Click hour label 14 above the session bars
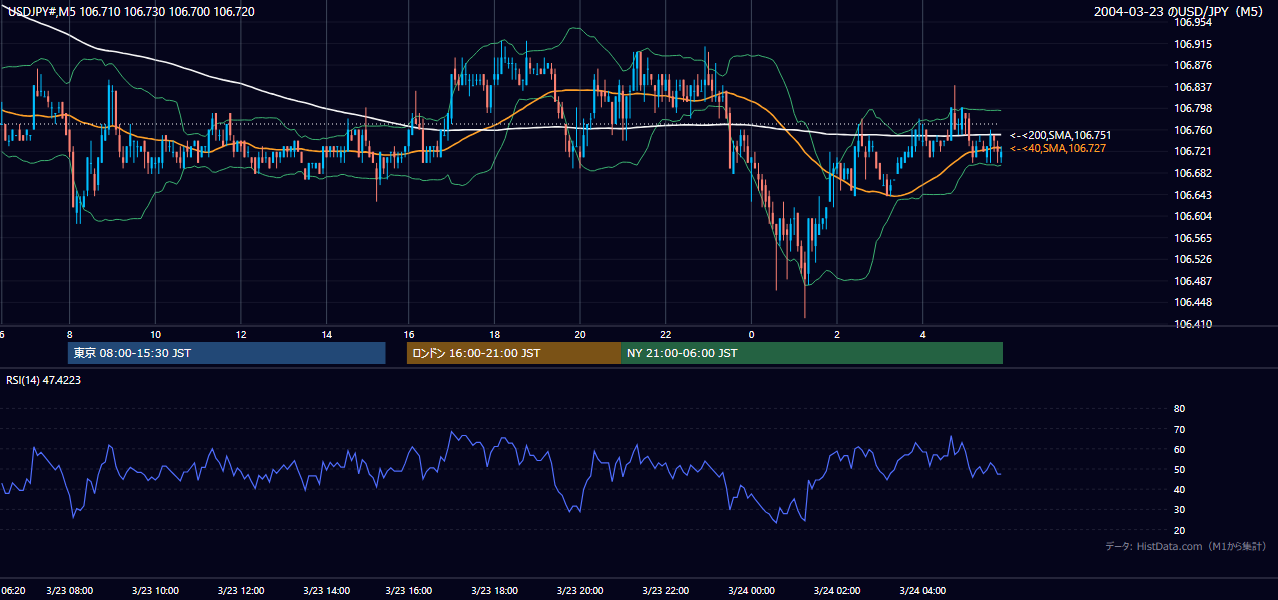The image size is (1278, 600). click(327, 334)
